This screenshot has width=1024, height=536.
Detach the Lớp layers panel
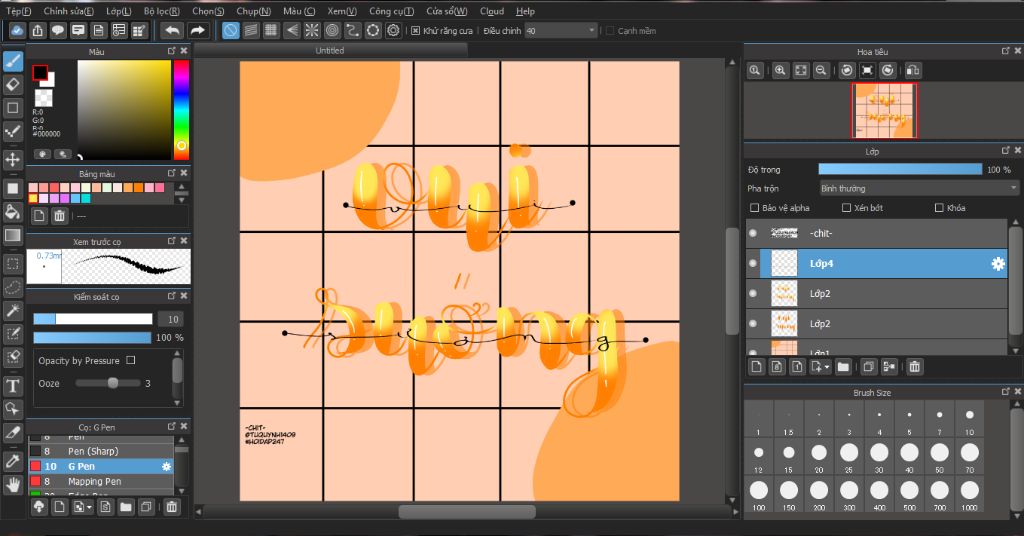[1006, 151]
